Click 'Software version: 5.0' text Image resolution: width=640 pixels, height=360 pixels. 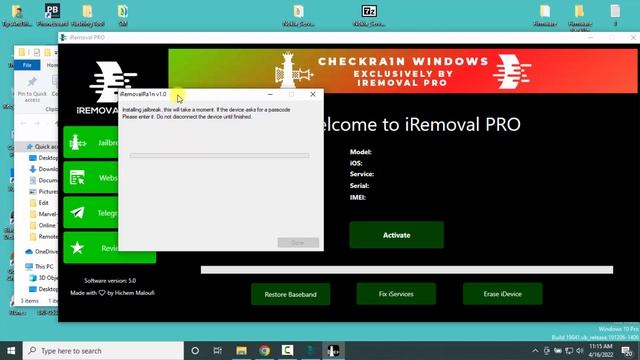110,281
